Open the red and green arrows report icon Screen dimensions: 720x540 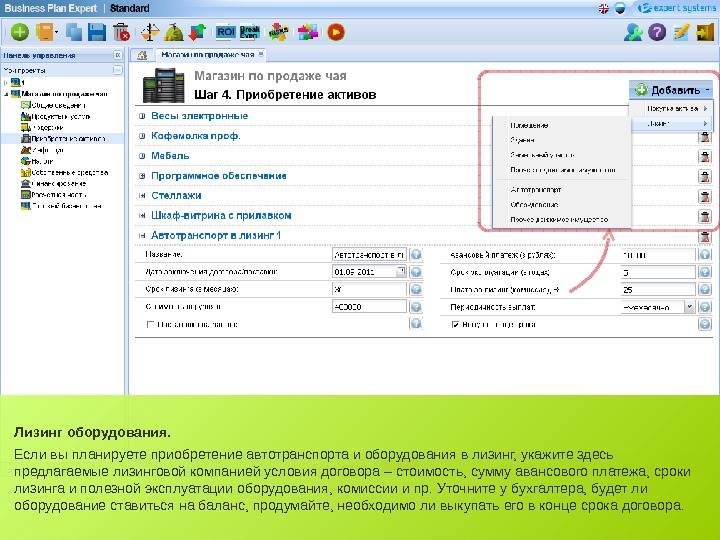(197, 32)
